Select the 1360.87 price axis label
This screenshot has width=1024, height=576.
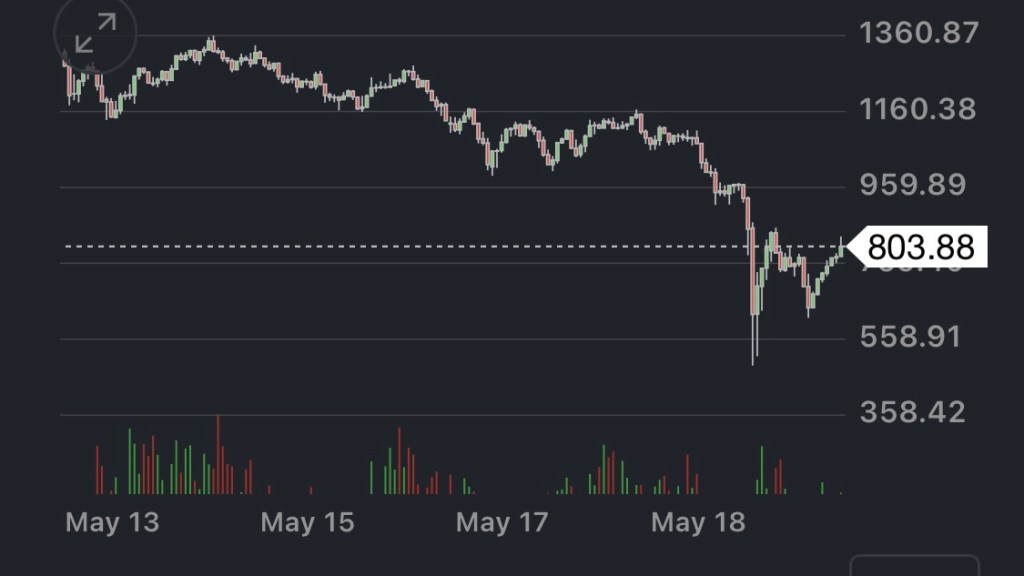click(x=918, y=34)
